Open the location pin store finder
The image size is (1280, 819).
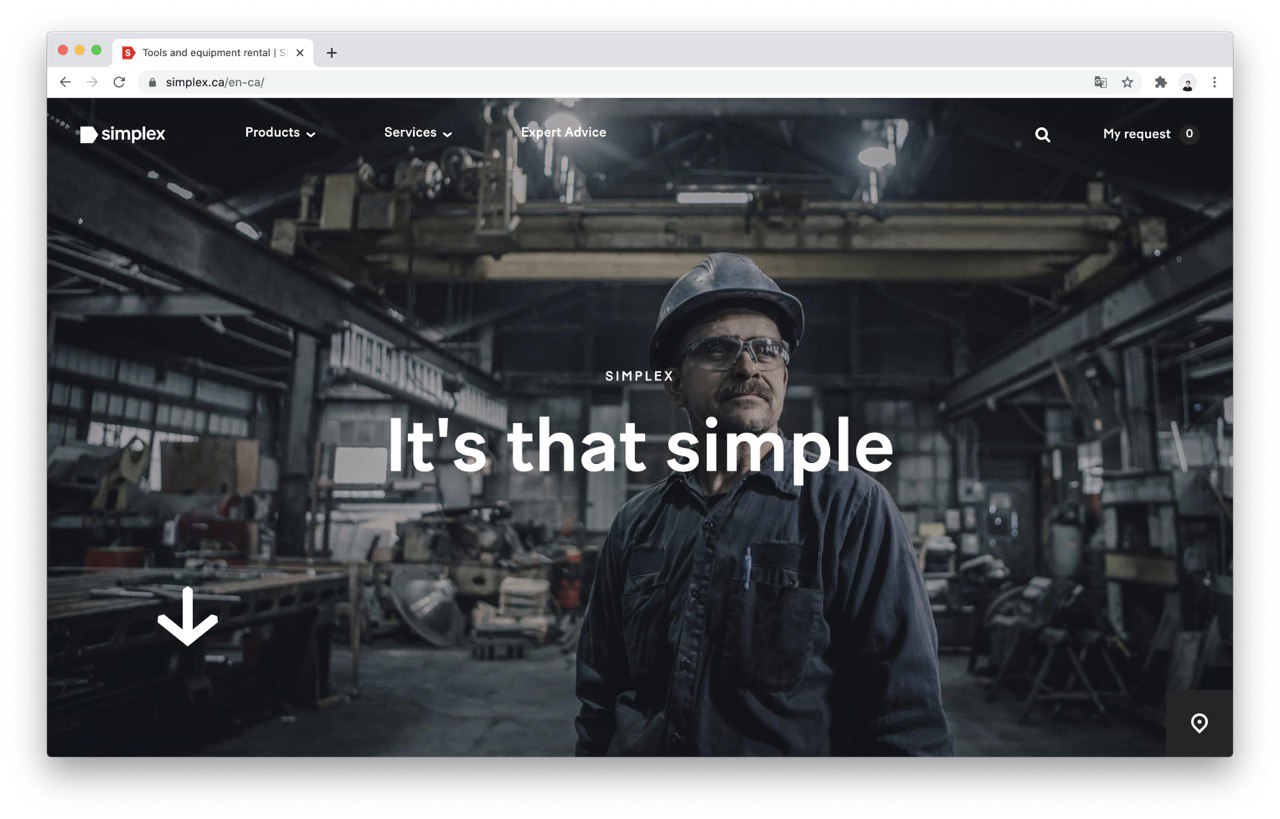pos(1199,723)
